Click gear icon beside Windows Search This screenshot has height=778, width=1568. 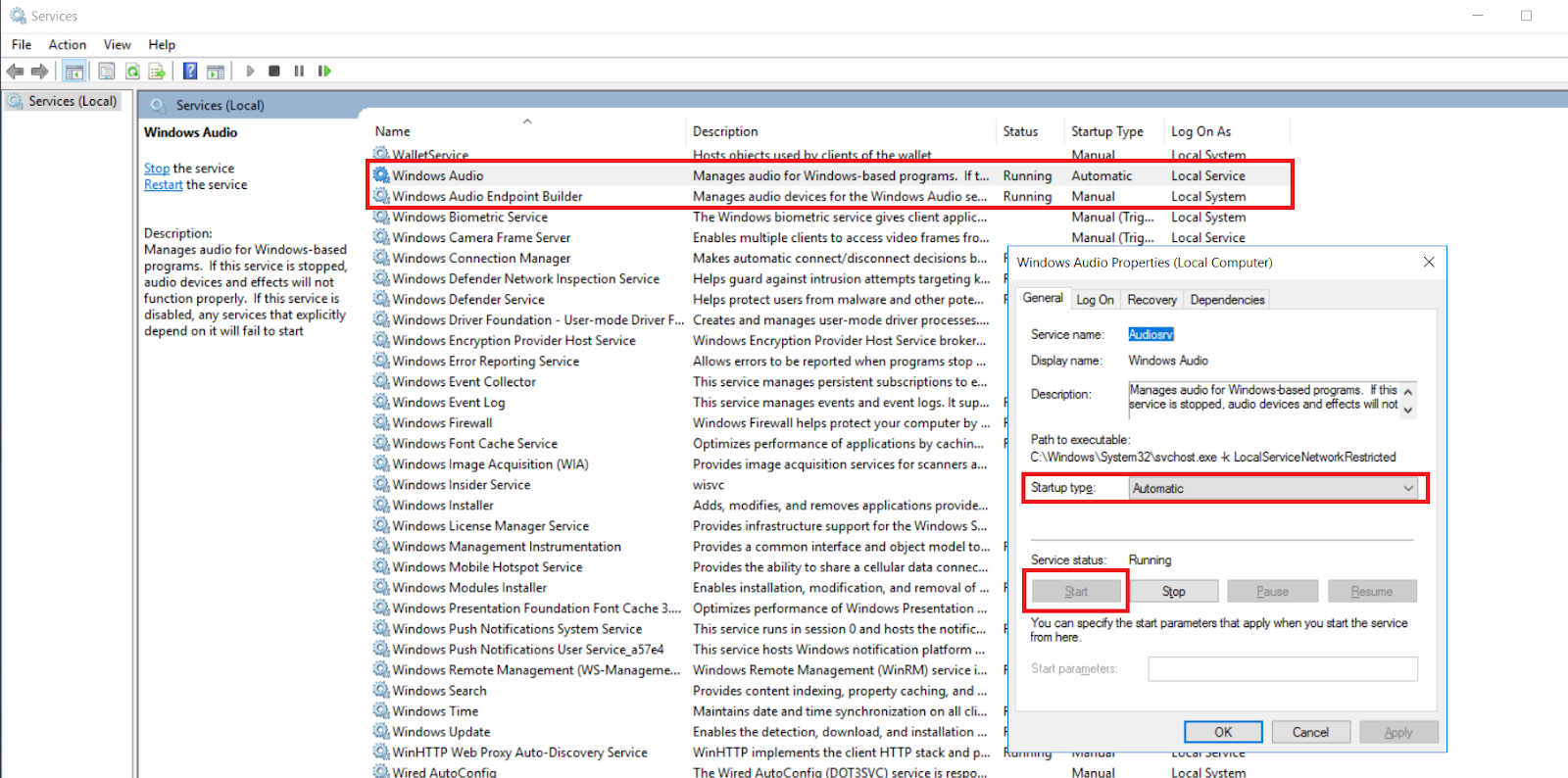click(x=381, y=690)
